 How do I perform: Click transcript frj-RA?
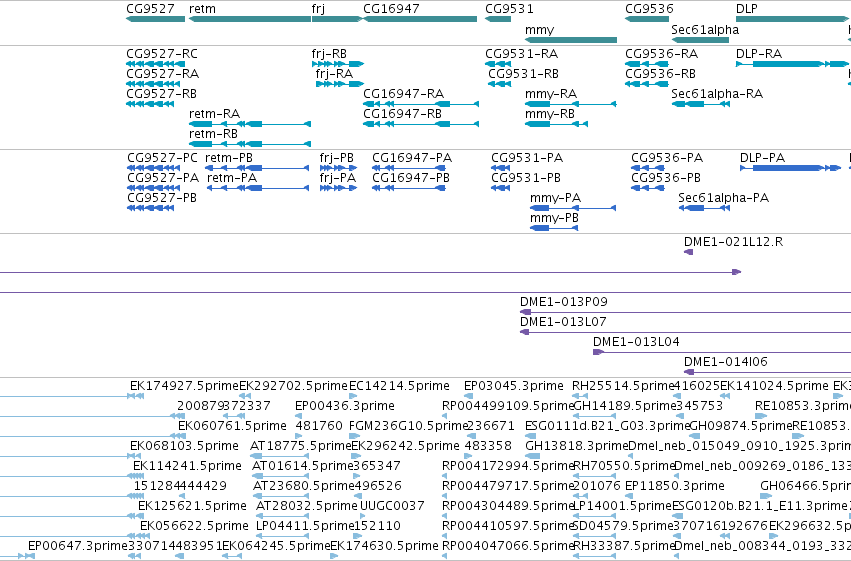[x=340, y=84]
